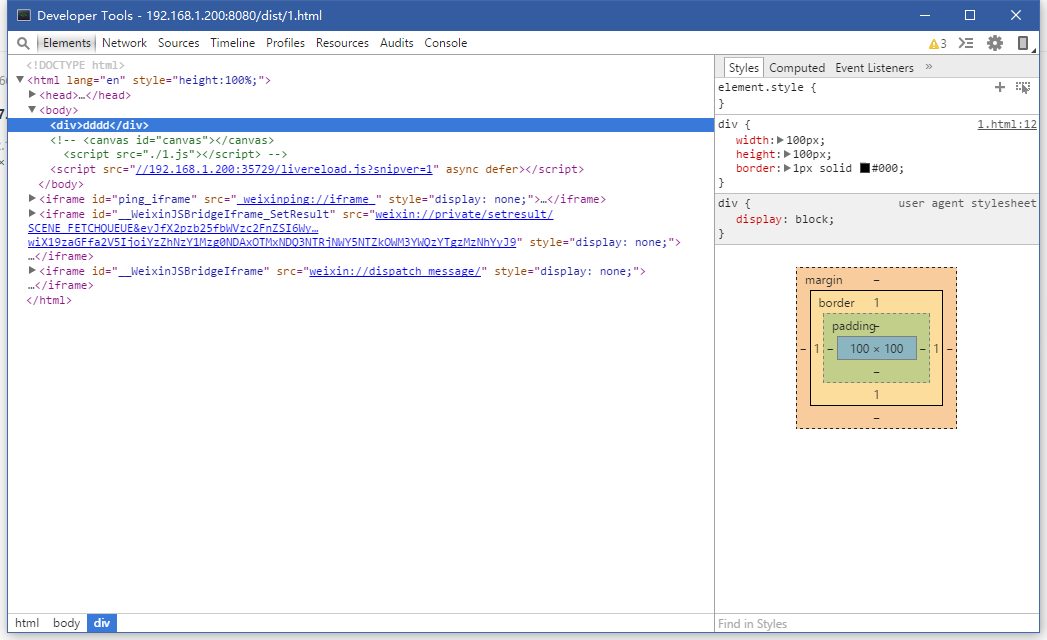The image size is (1047, 640).
Task: Open the Resources tab
Action: pos(342,43)
